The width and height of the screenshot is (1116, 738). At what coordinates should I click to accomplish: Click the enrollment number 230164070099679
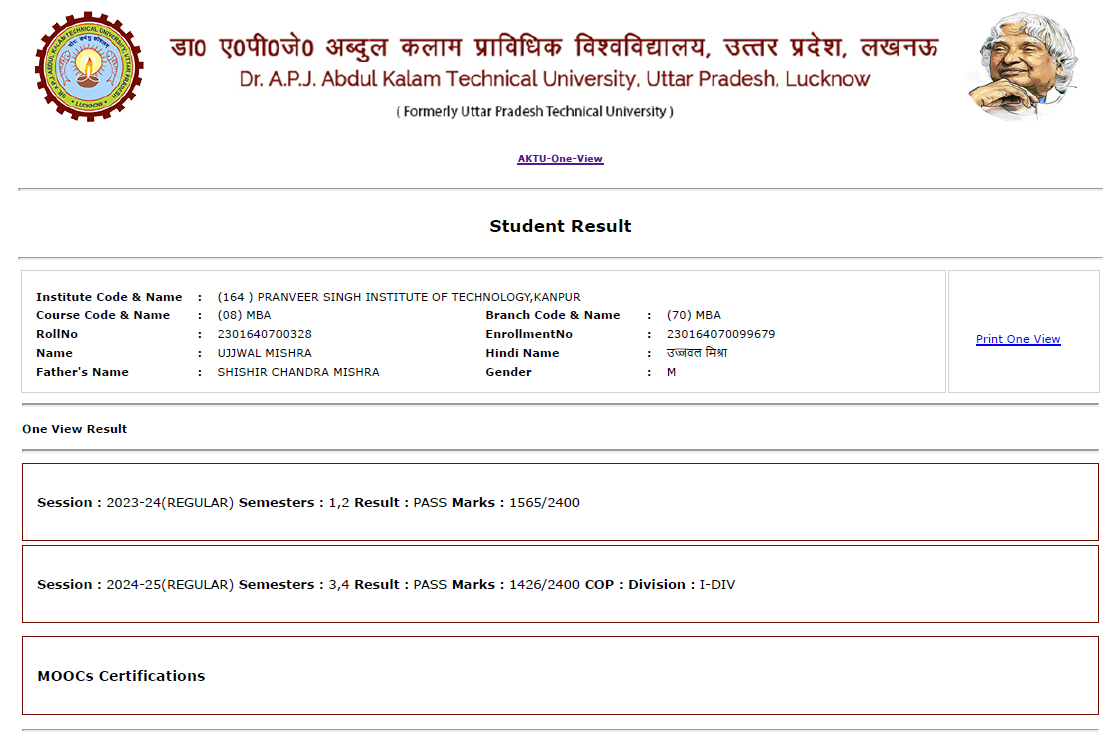720,334
